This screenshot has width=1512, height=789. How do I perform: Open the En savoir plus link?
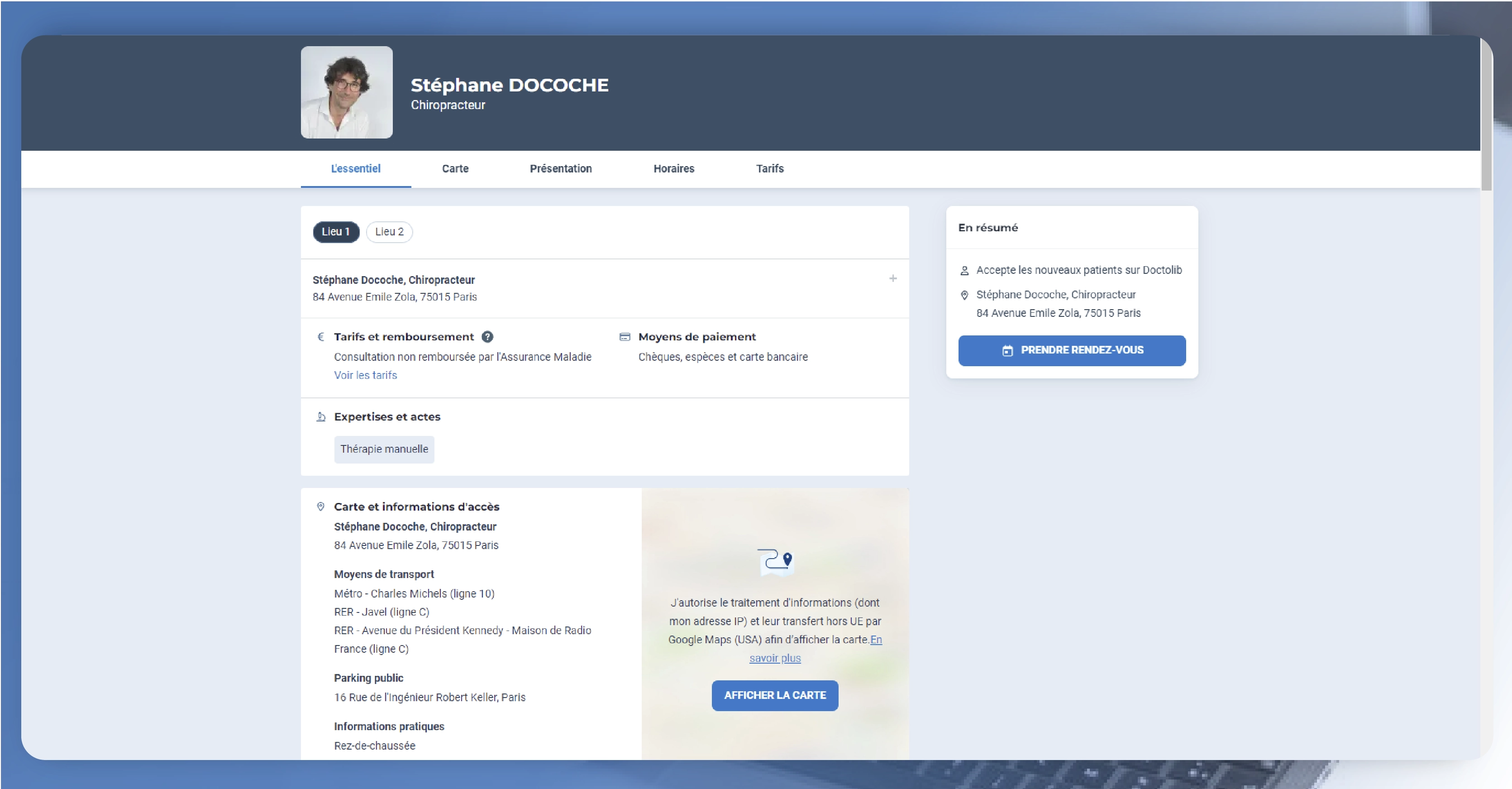coord(775,659)
